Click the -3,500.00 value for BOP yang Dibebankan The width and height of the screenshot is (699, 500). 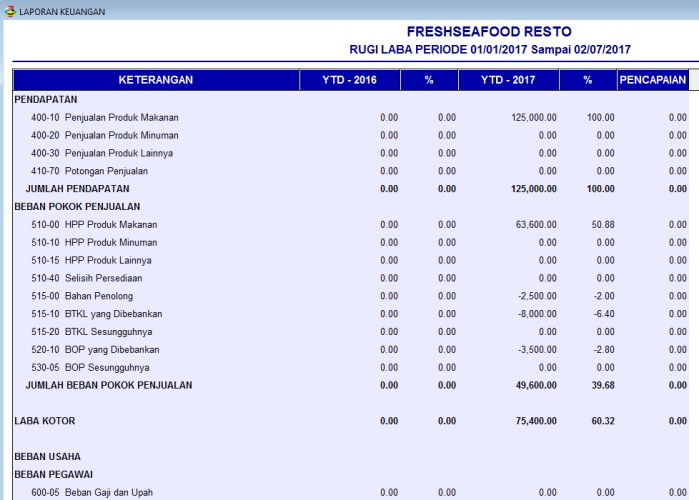click(x=537, y=349)
